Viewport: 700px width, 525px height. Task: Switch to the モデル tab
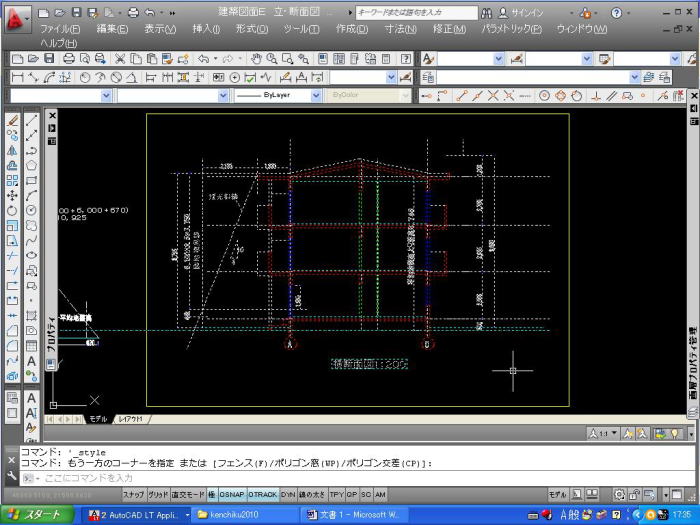point(98,419)
